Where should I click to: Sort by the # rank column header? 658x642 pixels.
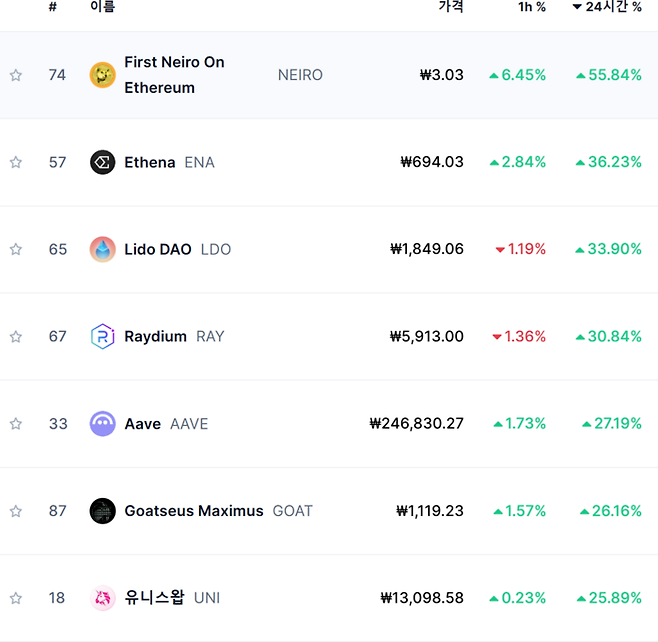point(52,7)
